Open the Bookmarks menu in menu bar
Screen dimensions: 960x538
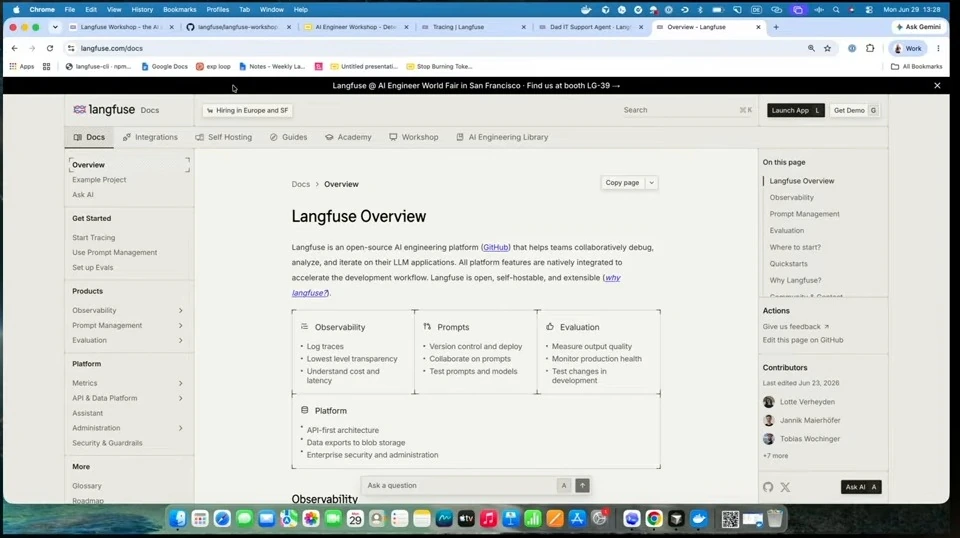[179, 10]
